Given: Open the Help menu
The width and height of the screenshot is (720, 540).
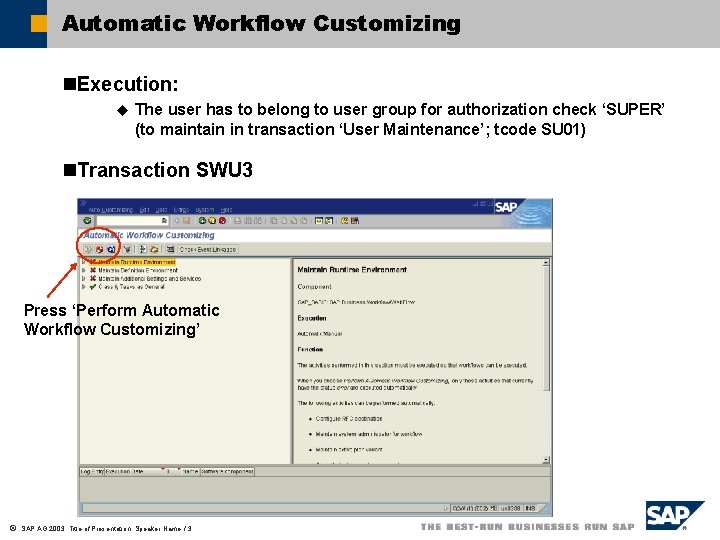Looking at the screenshot, I should coord(226,210).
